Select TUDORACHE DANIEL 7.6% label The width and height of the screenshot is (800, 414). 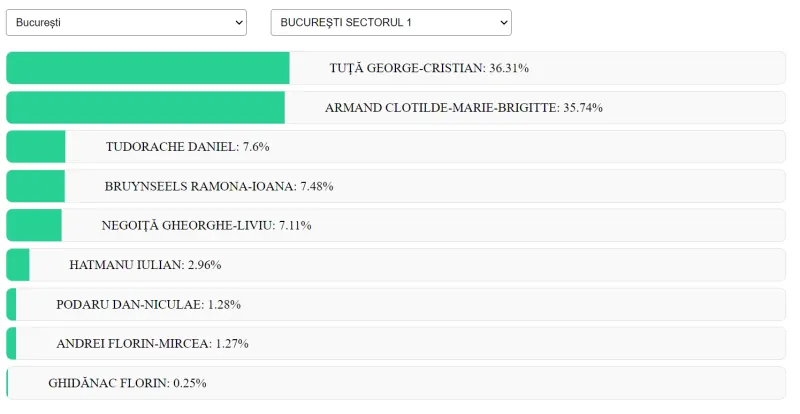(188, 147)
